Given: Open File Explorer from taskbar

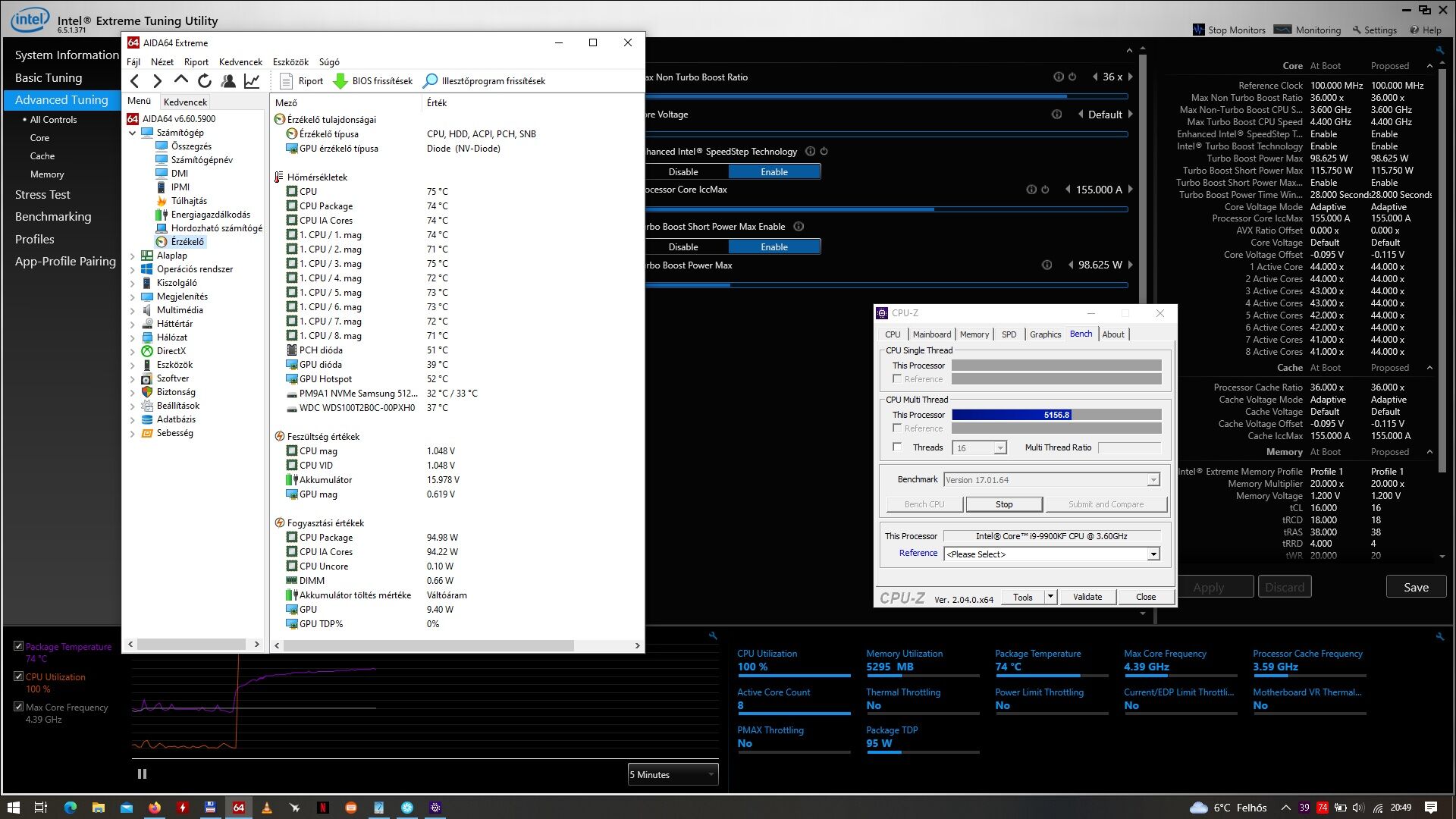Looking at the screenshot, I should coord(98,808).
